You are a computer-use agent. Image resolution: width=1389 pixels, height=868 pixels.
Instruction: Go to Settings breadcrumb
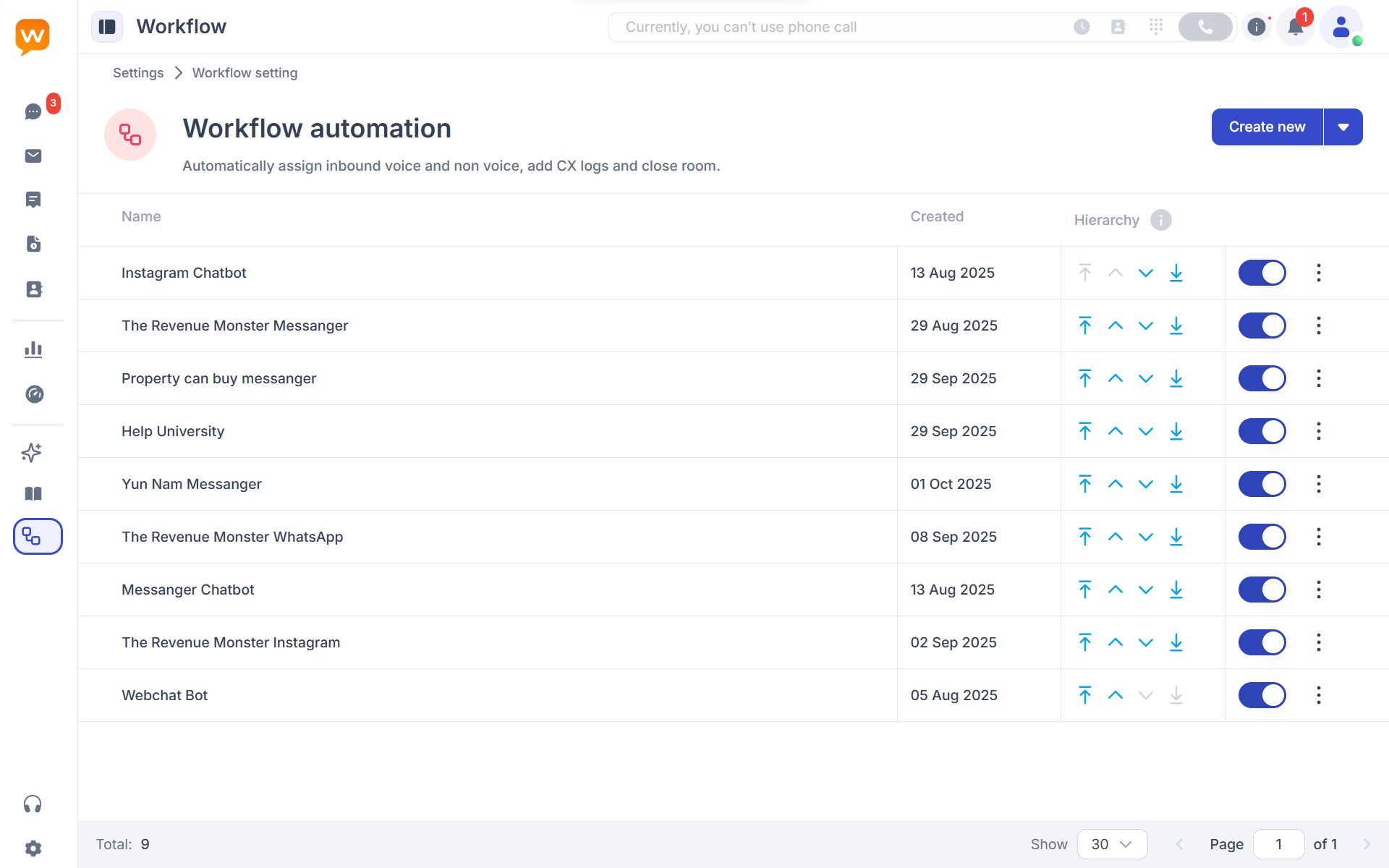(138, 73)
